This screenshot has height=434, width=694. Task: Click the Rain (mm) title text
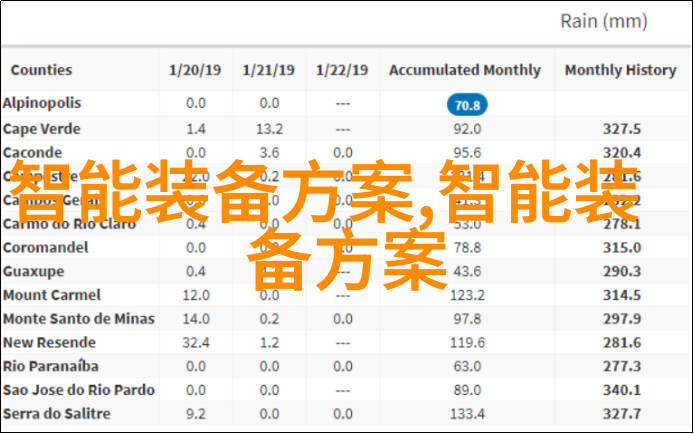604,21
